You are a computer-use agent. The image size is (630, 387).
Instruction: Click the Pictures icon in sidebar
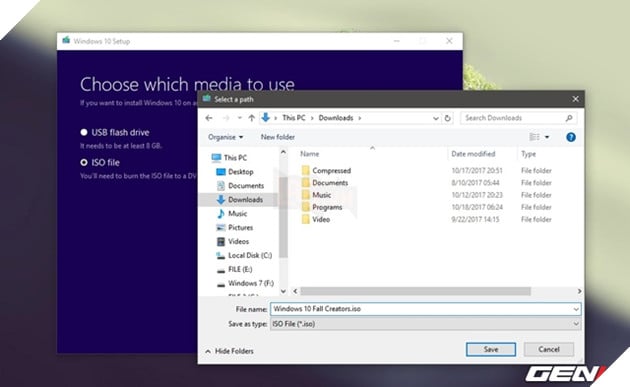[x=221, y=228]
